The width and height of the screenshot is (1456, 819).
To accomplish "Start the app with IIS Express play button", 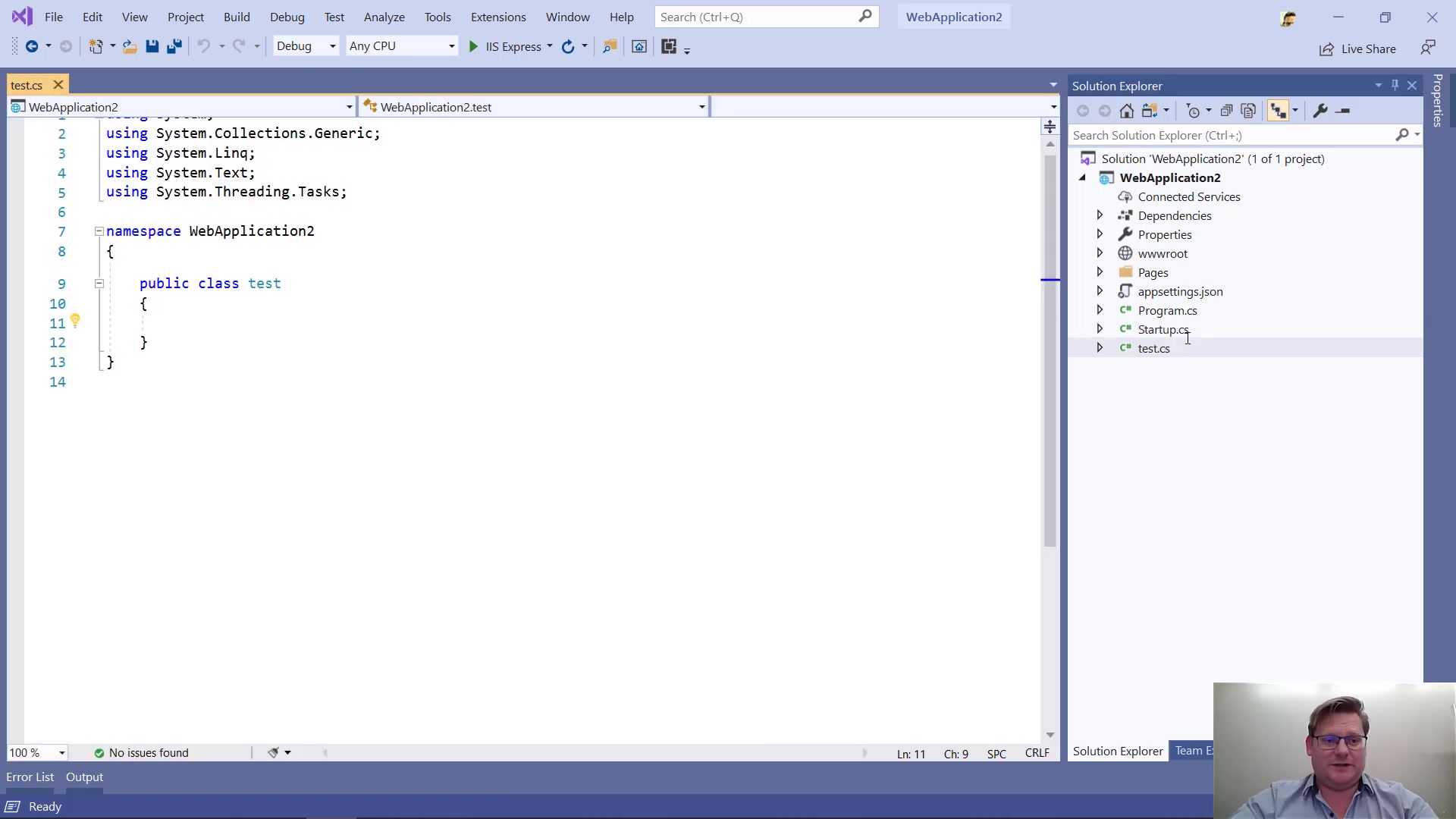I will pos(473,46).
